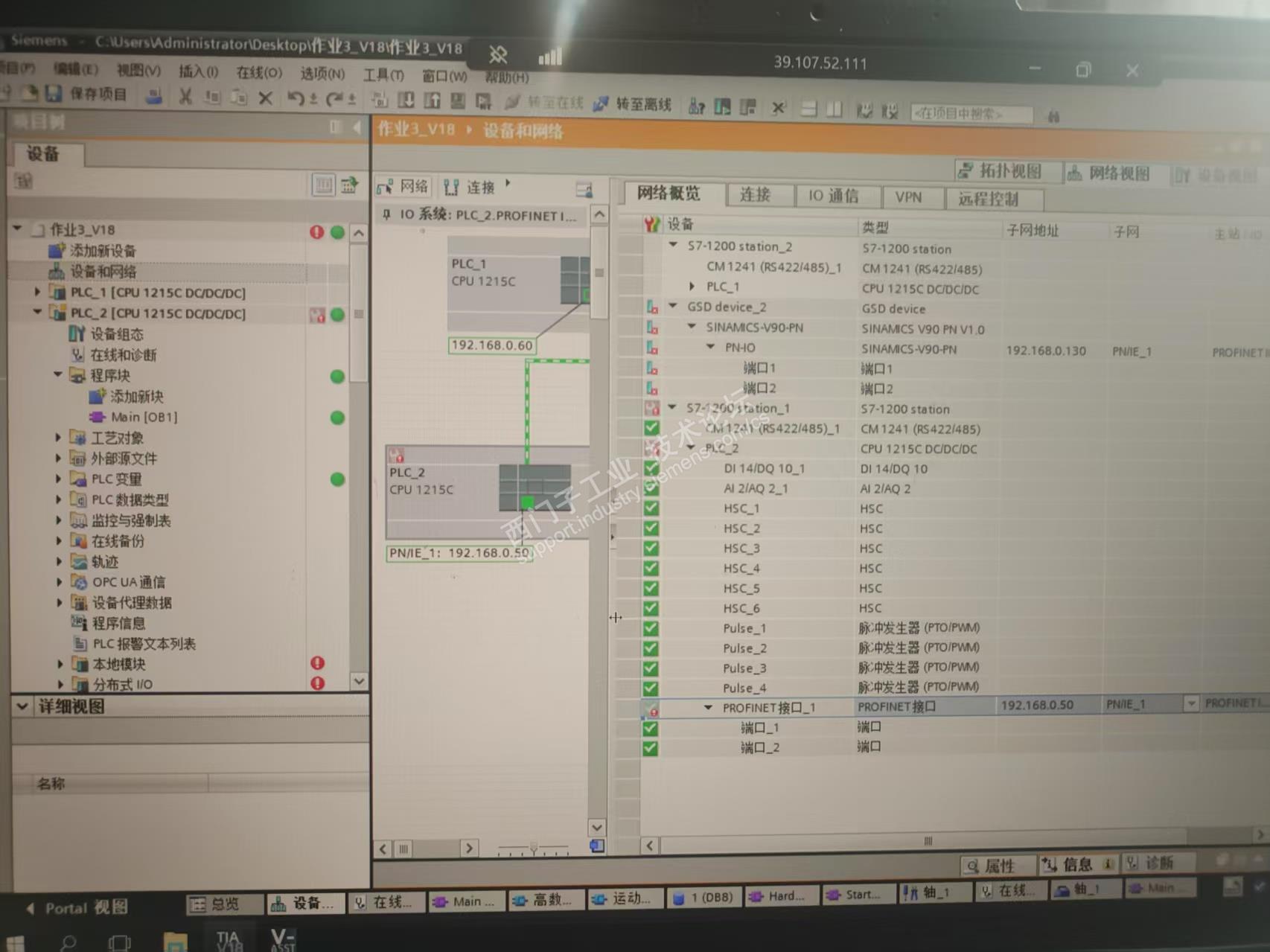The height and width of the screenshot is (952, 1270).
Task: Click the Redo arrow icon
Action: tap(334, 98)
